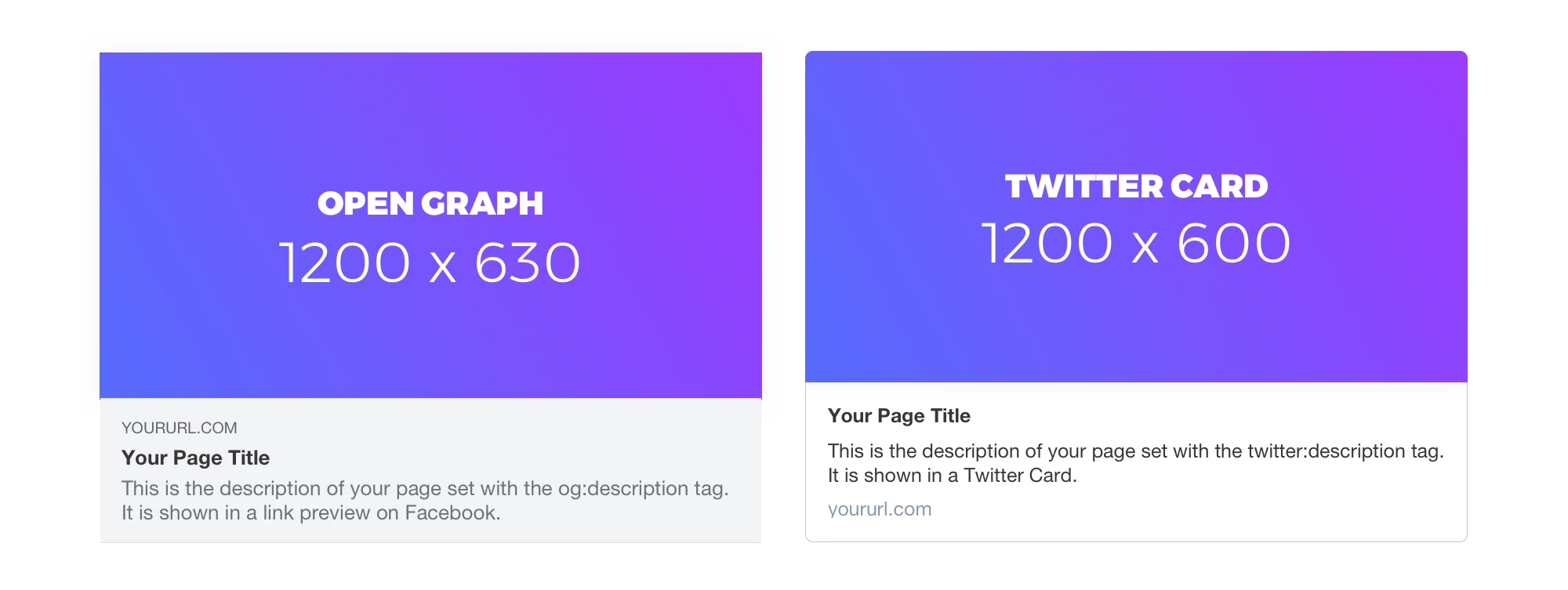The height and width of the screenshot is (590, 1568).
Task: Click the yoururl.com link in Twitter card
Action: click(880, 509)
